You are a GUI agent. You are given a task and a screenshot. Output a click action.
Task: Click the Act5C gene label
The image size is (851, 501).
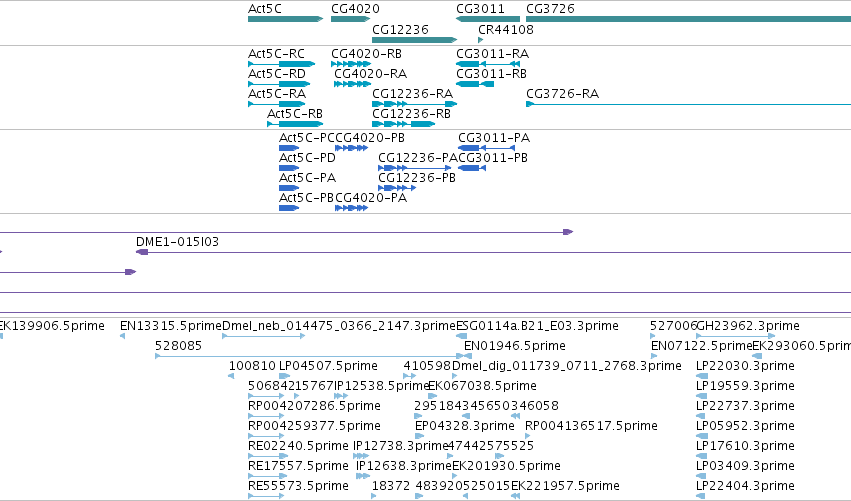coord(265,9)
